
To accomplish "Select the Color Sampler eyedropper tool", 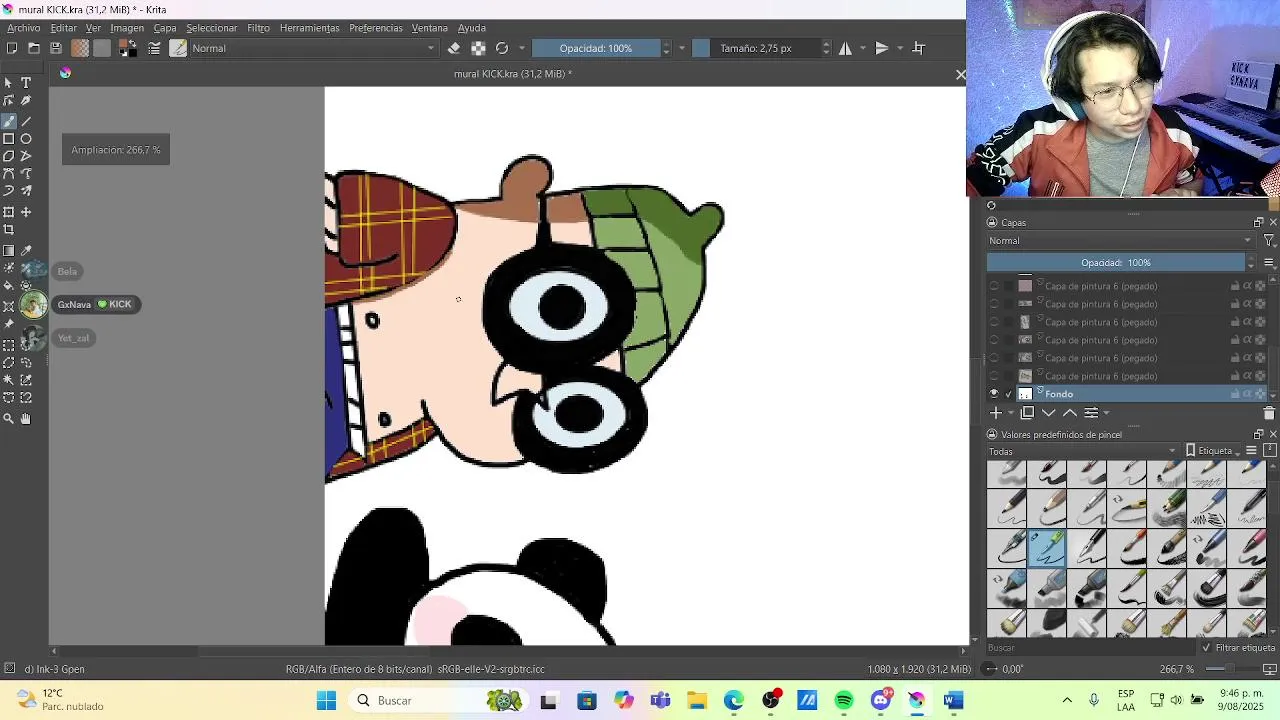I will (26, 251).
